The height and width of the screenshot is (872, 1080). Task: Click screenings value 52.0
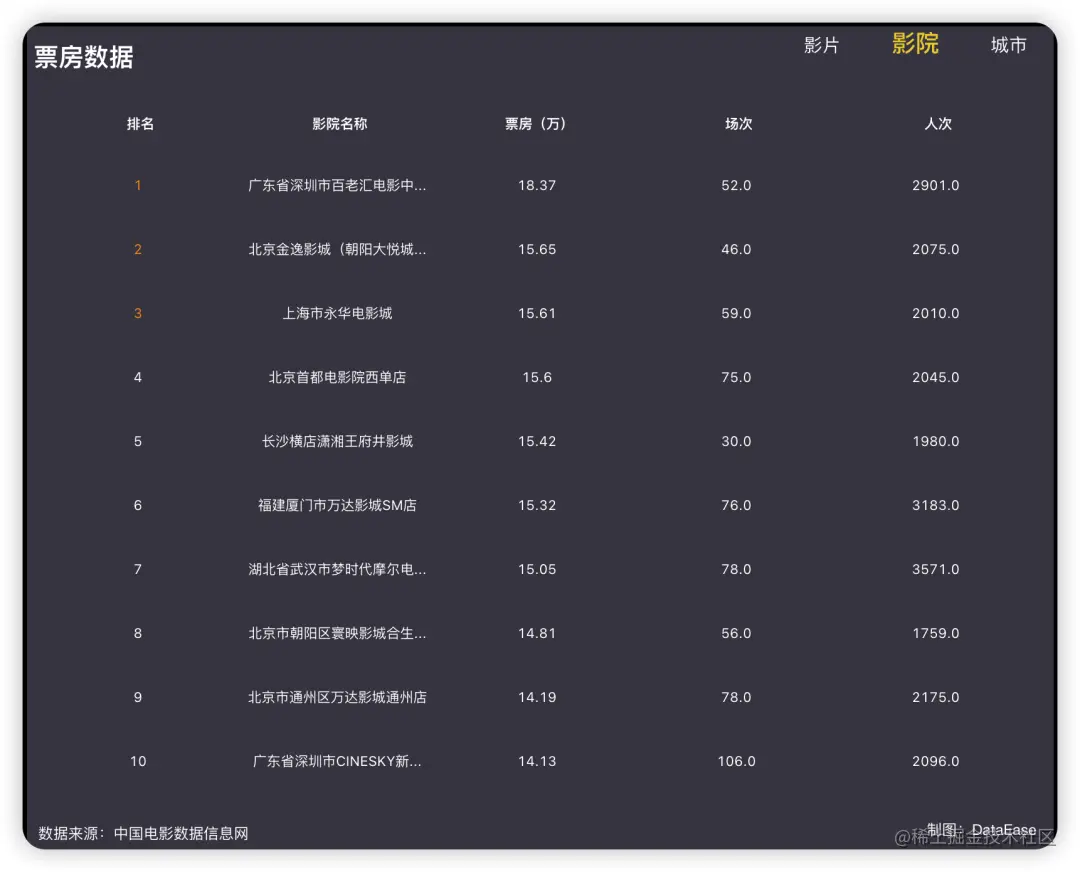[736, 185]
